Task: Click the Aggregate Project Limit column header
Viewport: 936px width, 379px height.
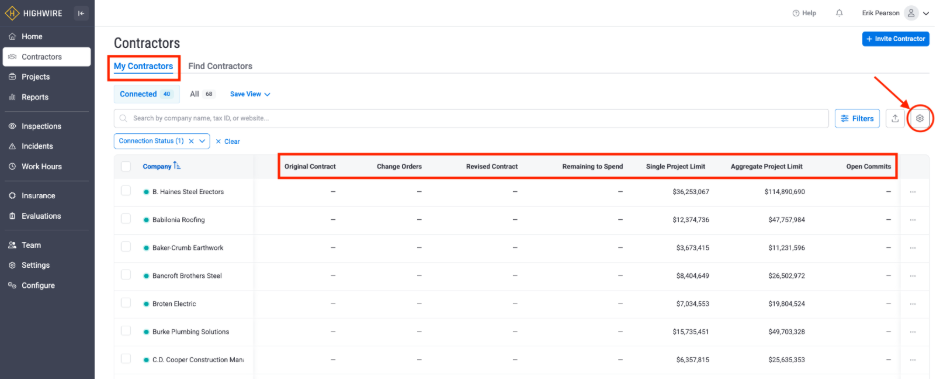Action: (x=766, y=167)
